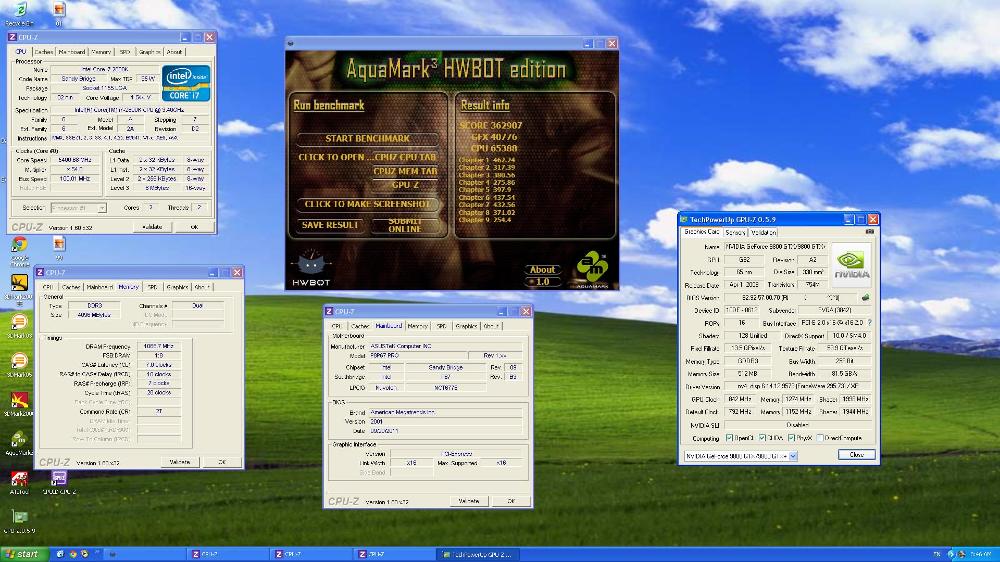Click Validate in CPU-Z Memory window

click(180, 462)
